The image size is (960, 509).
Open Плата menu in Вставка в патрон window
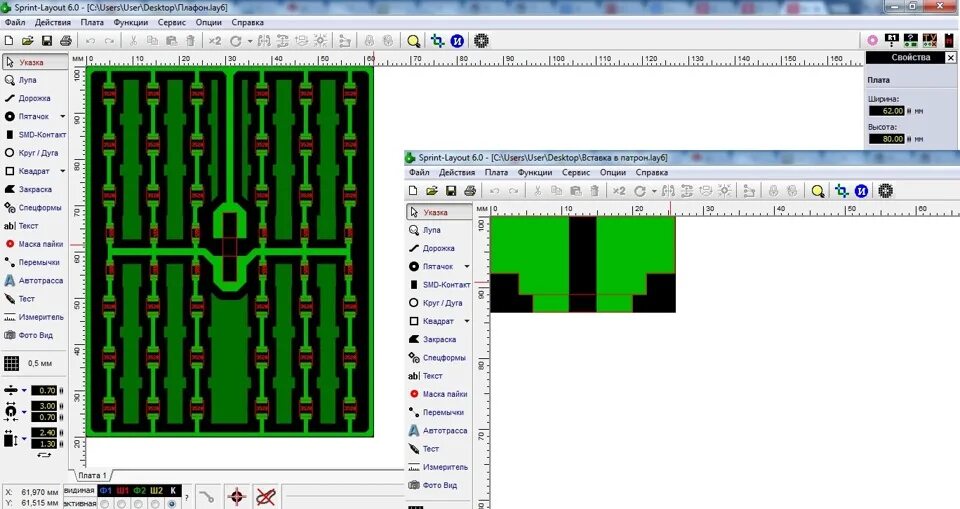coord(497,173)
